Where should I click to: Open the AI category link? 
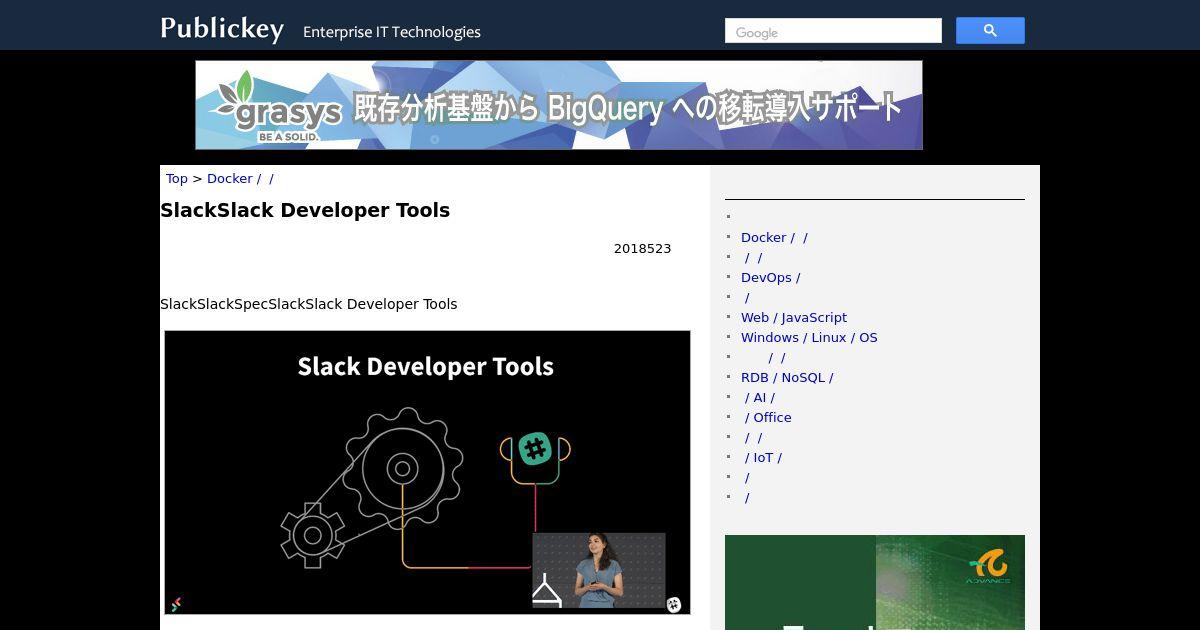759,398
